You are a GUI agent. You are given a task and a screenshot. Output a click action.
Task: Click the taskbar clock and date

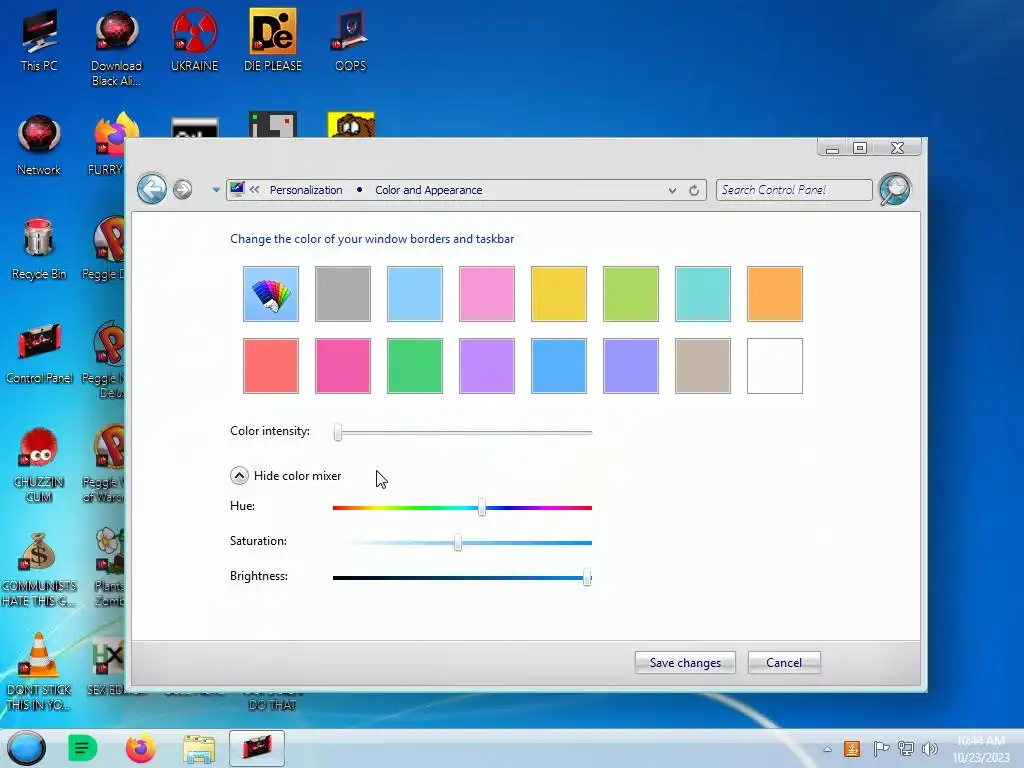(980, 749)
